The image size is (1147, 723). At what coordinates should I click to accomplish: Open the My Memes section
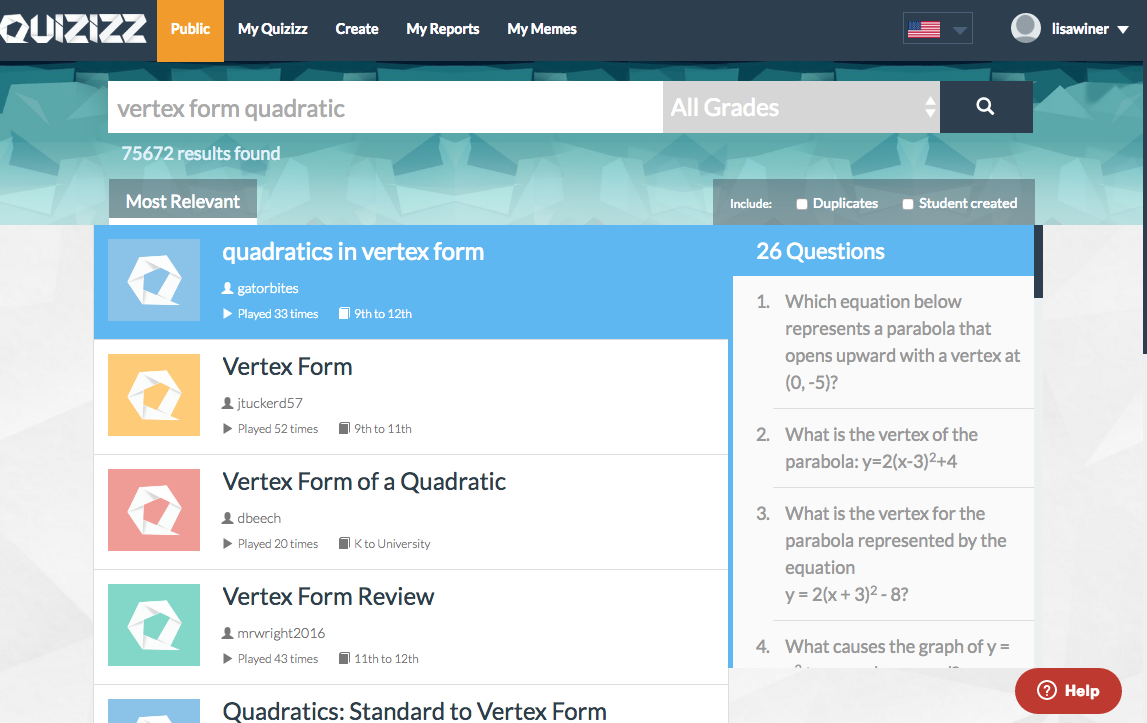point(541,29)
